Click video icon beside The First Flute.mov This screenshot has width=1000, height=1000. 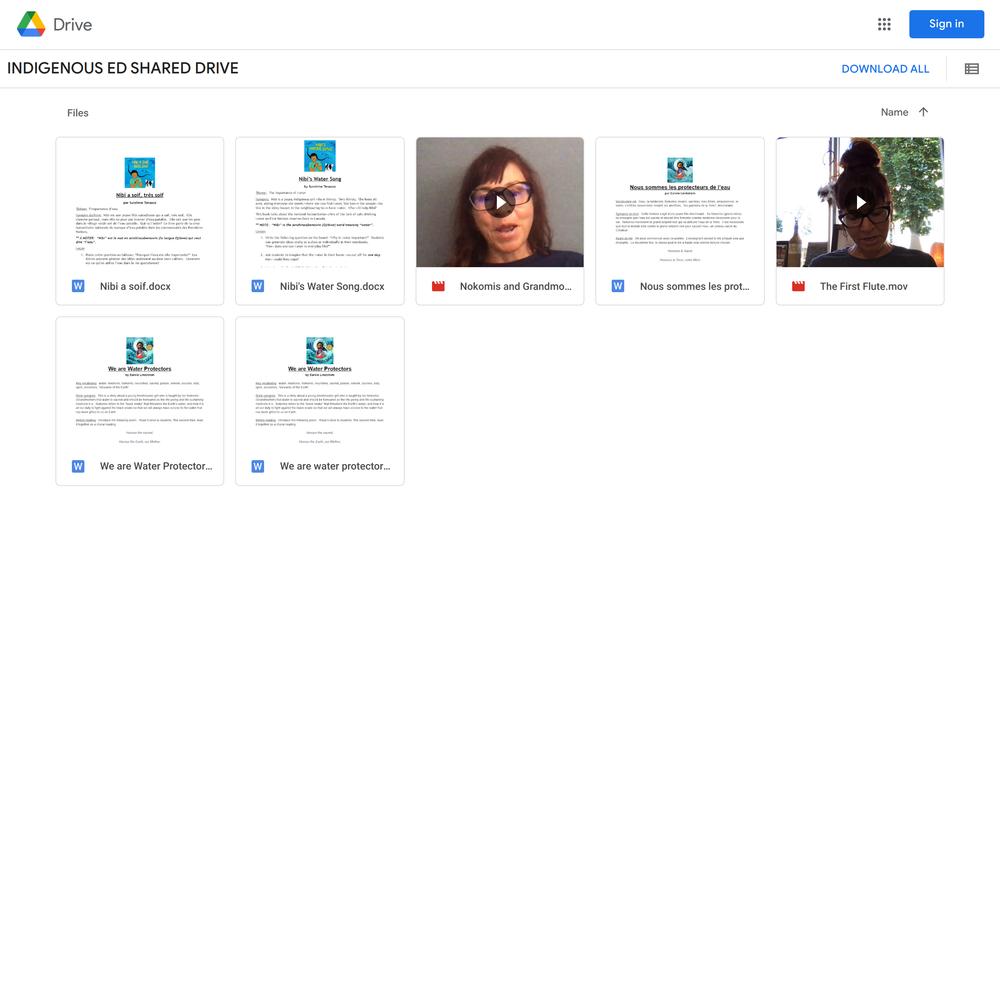[x=798, y=286]
